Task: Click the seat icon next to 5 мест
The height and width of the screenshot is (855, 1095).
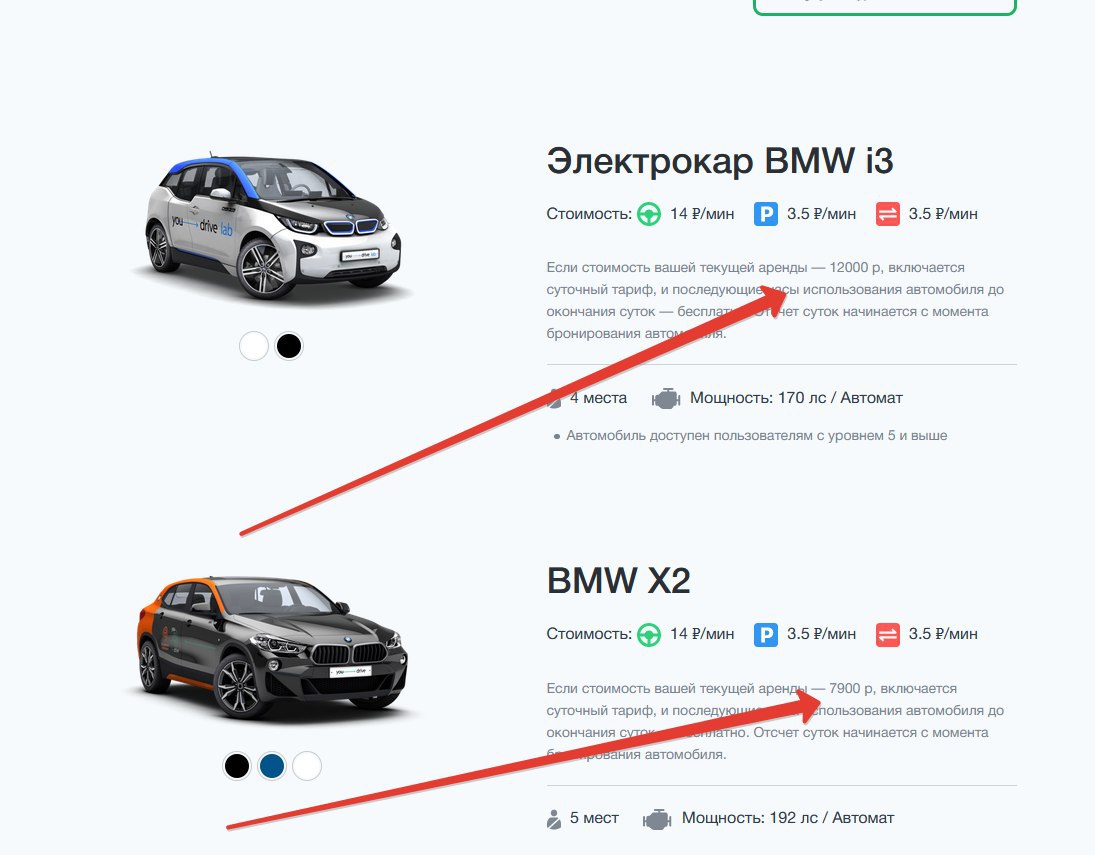Action: tap(554, 819)
